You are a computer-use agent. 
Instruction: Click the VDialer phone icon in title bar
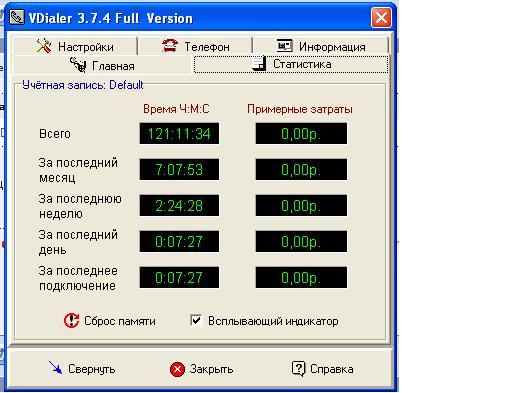[17, 17]
